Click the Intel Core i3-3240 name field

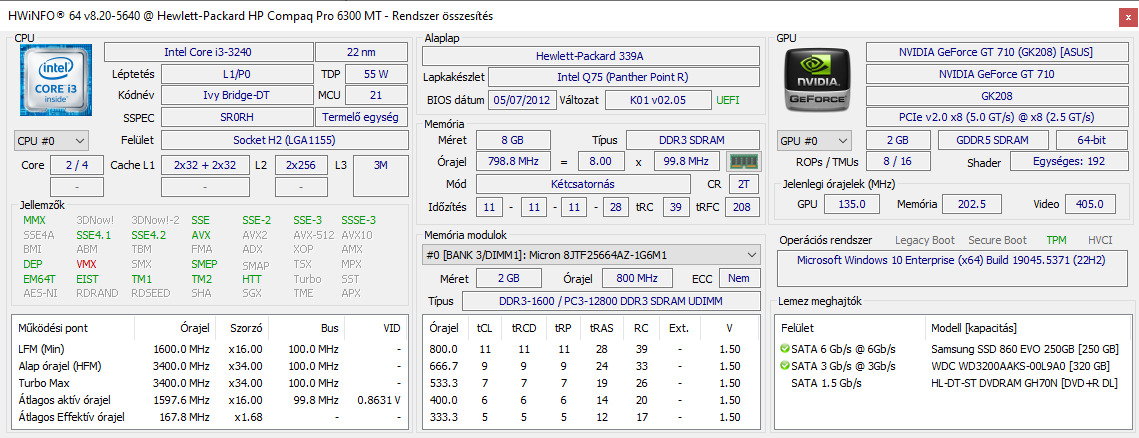[208, 52]
